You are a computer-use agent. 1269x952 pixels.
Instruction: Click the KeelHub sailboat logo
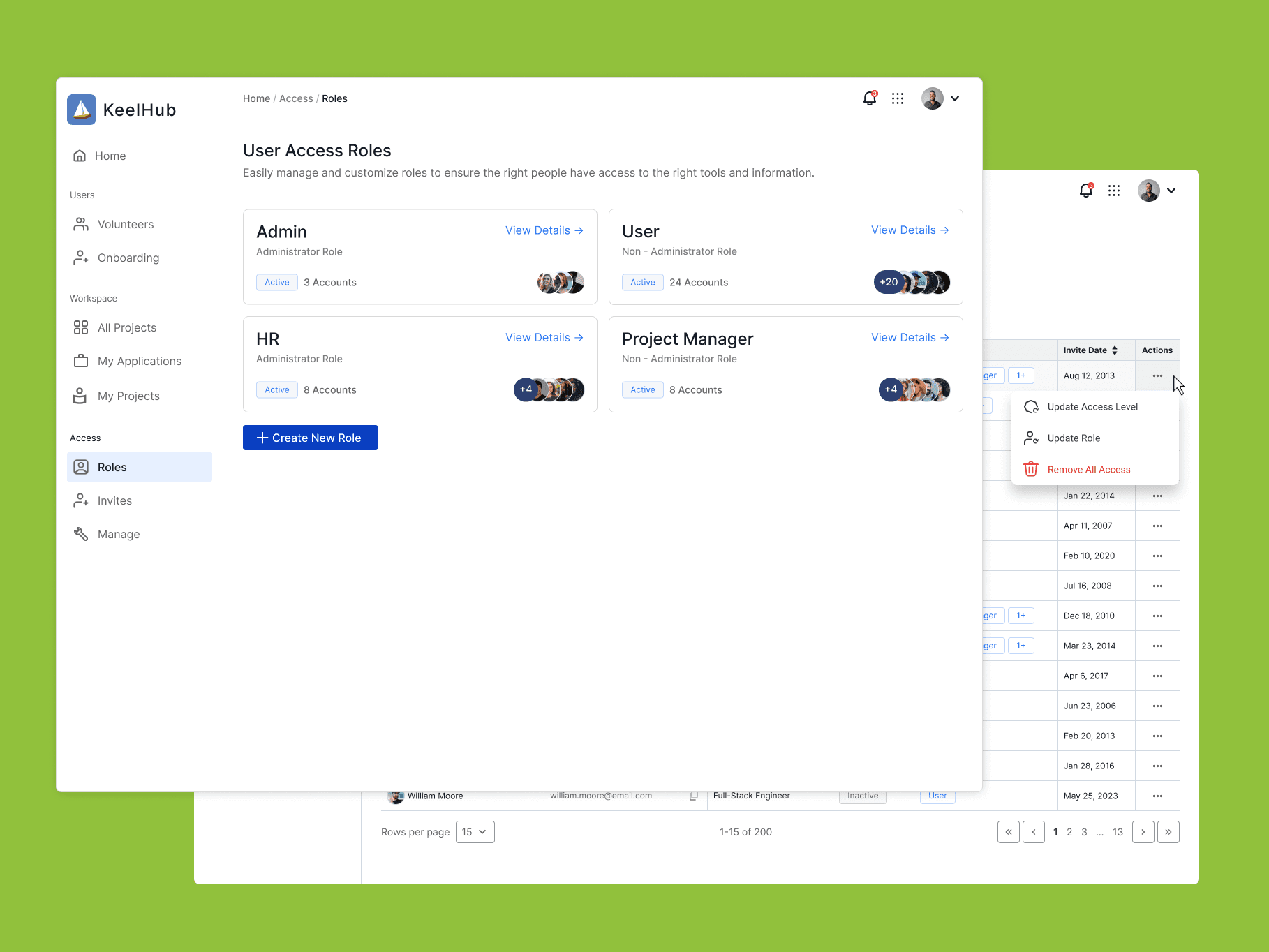click(x=82, y=110)
